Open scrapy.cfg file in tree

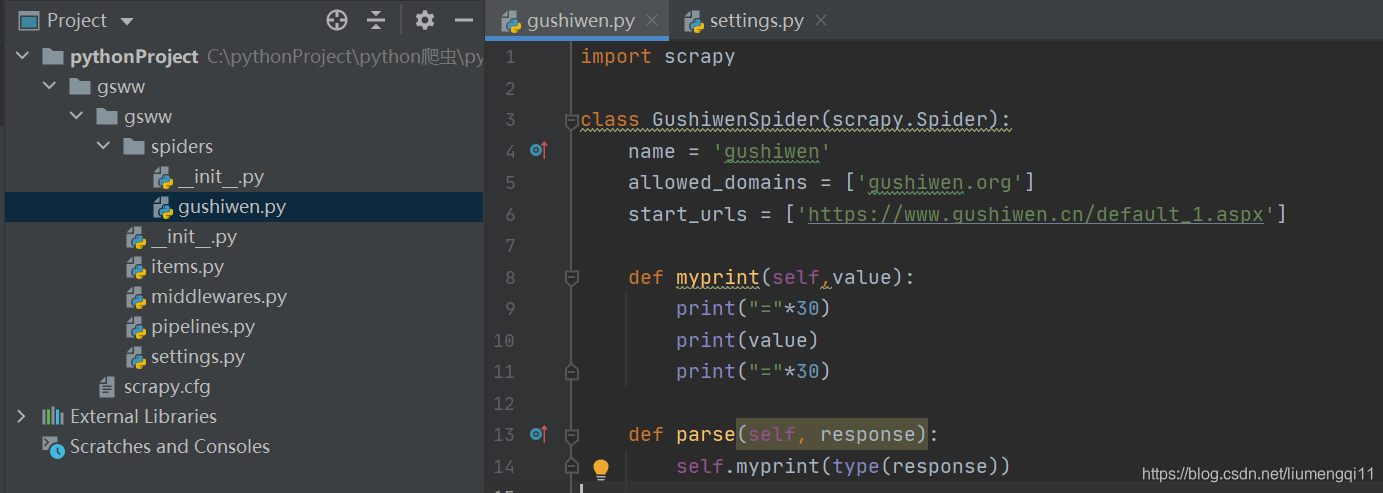(x=167, y=387)
